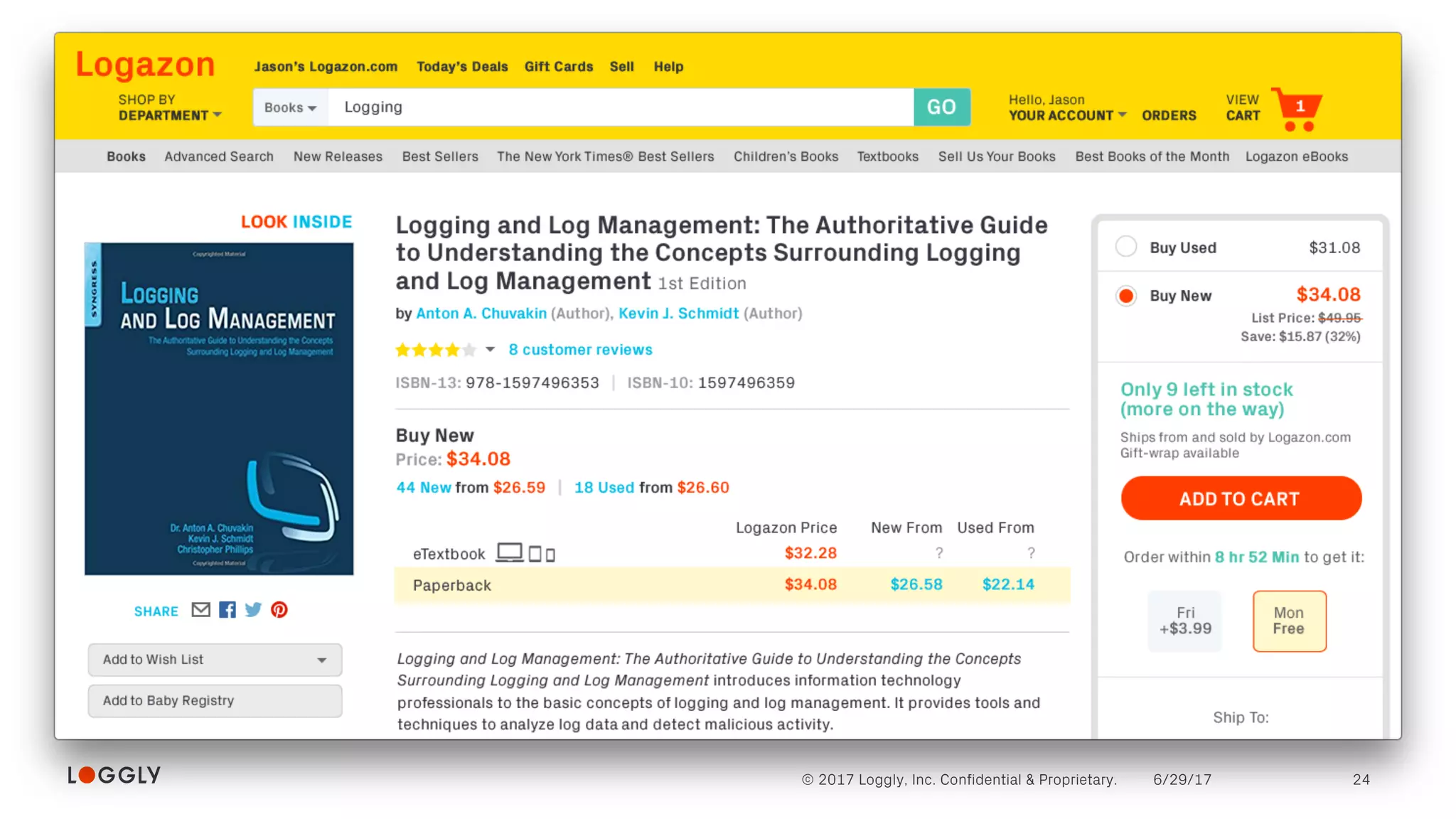
Task: Click the Loggly logo in the footer
Action: tap(114, 775)
